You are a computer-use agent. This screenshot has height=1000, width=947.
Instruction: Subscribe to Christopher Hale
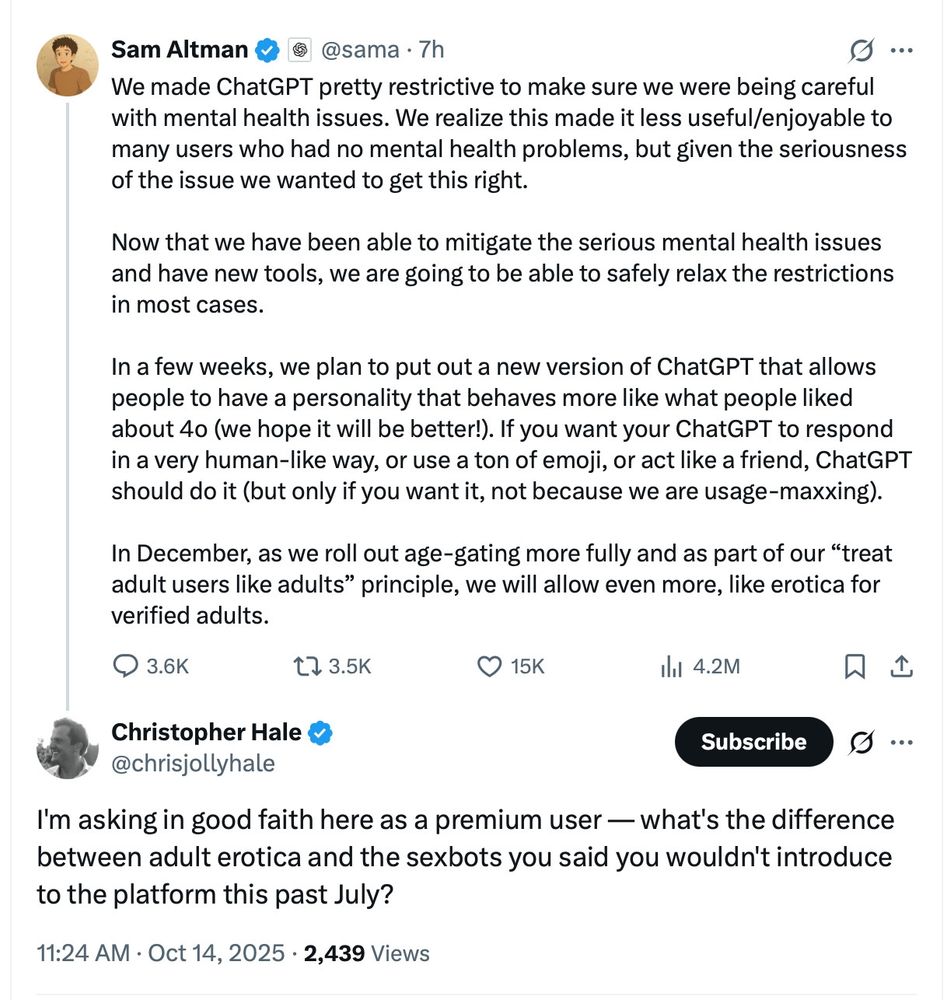[x=753, y=742]
